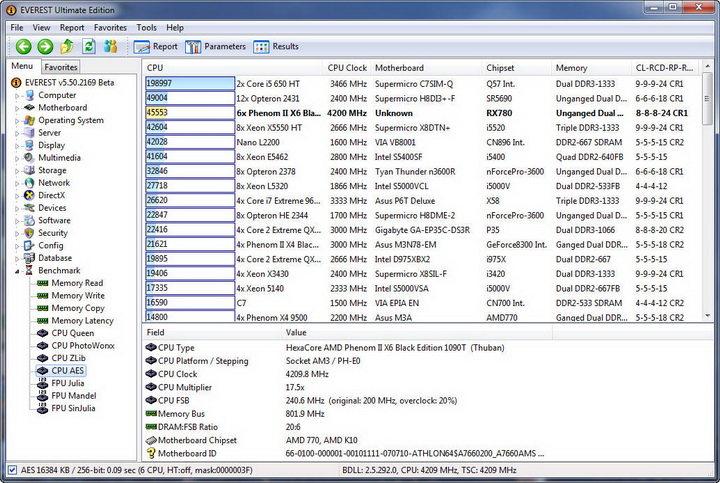Screen dimensions: 720x483
Task: Sort by the CPU Clock column header
Action: point(347,68)
